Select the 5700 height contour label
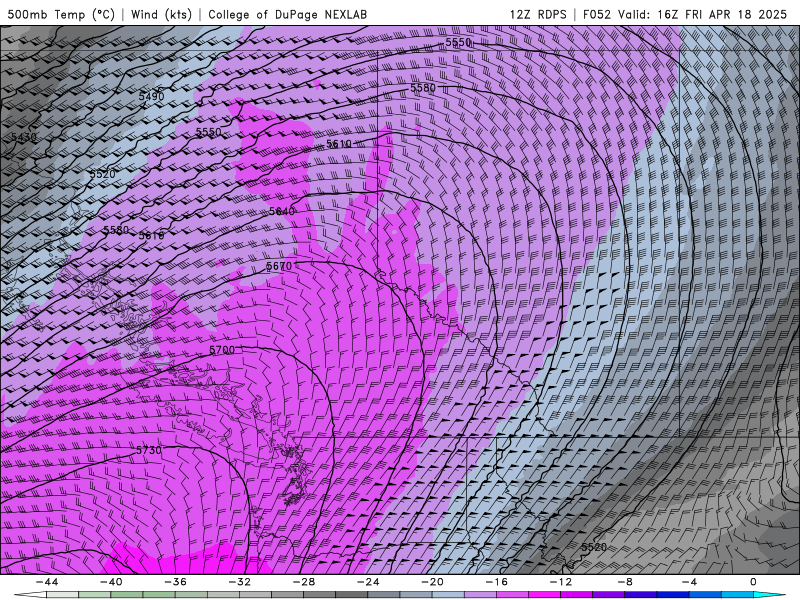Screen dimensions: 800x600 (222, 350)
